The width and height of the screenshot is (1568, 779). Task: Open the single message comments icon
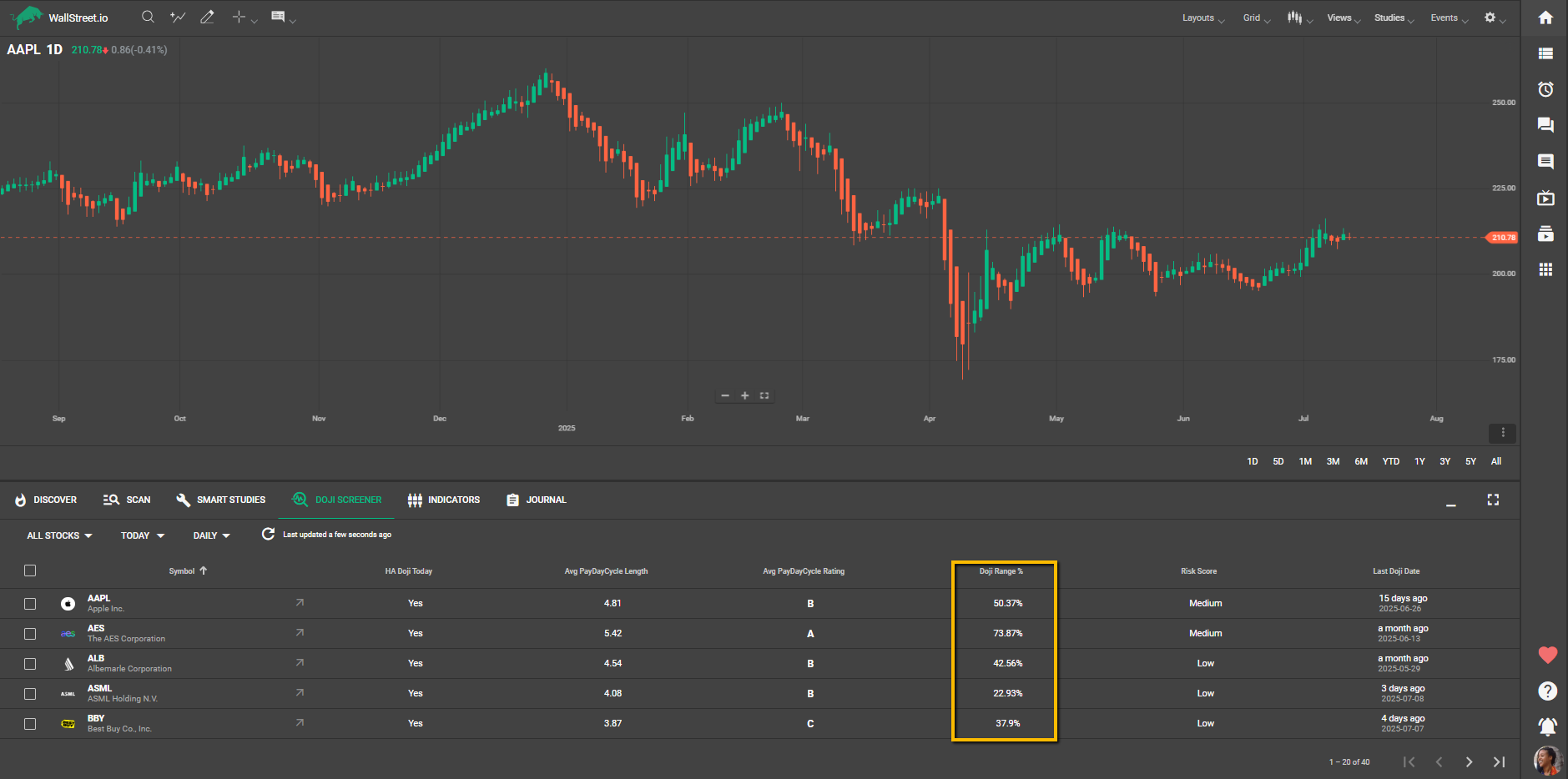coord(1545,161)
